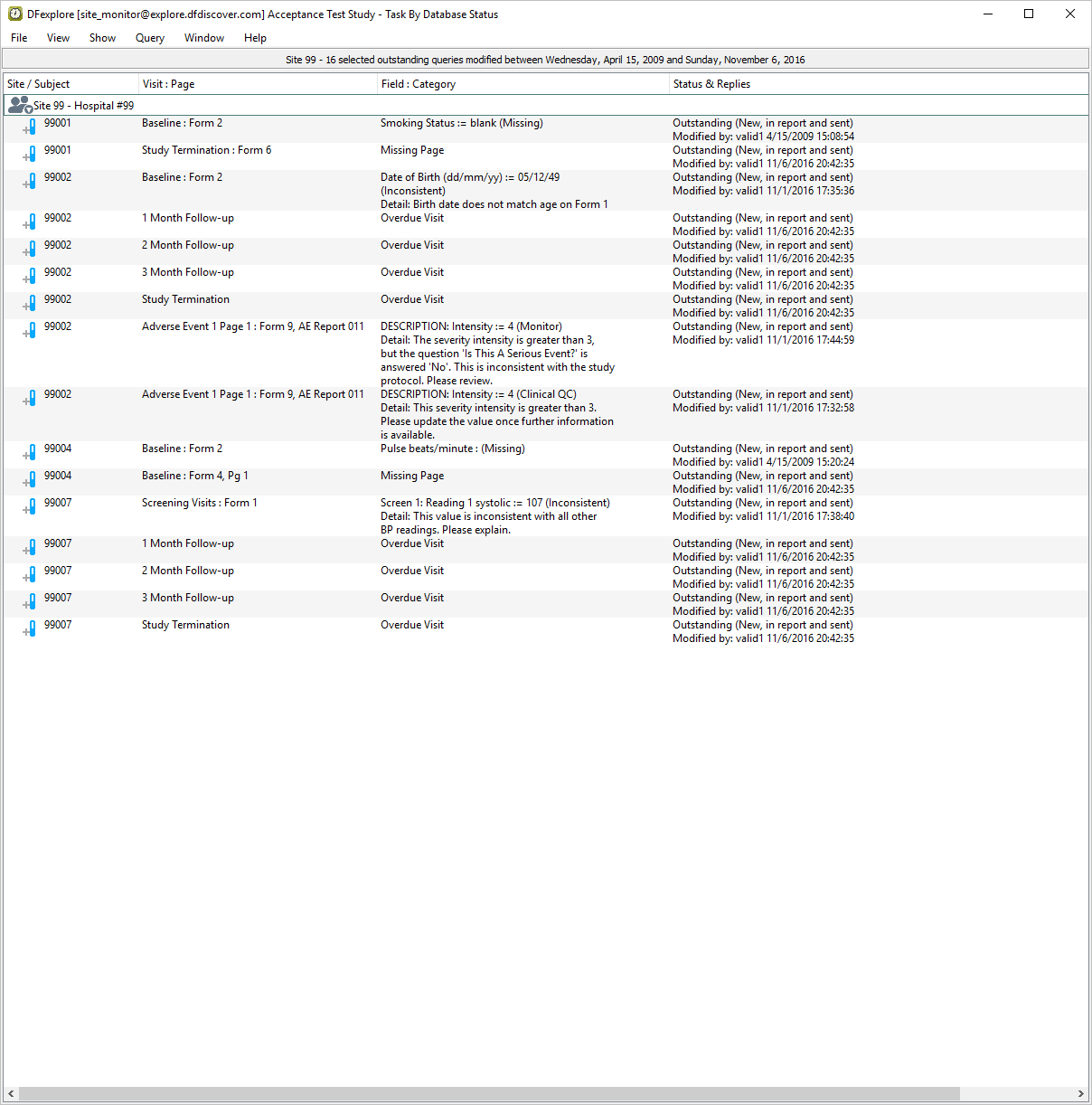1092x1105 pixels.
Task: Click query icon for 99007 Screening Visits row
Action: [30, 507]
